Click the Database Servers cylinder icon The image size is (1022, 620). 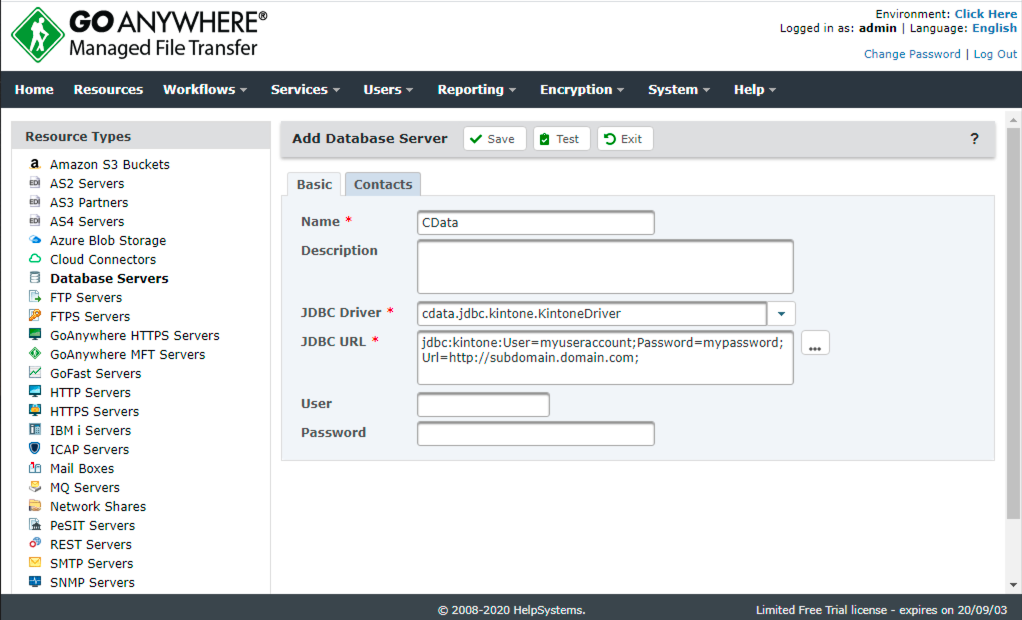[x=35, y=278]
